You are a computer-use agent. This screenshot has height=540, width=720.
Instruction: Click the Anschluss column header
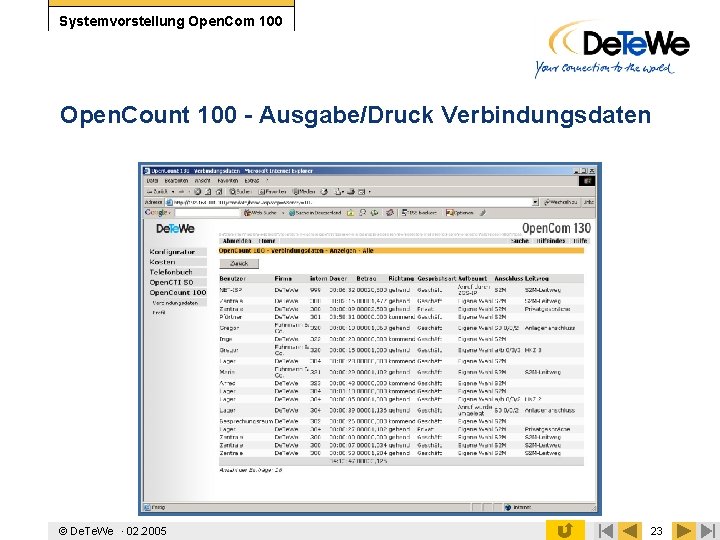pyautogui.click(x=509, y=279)
